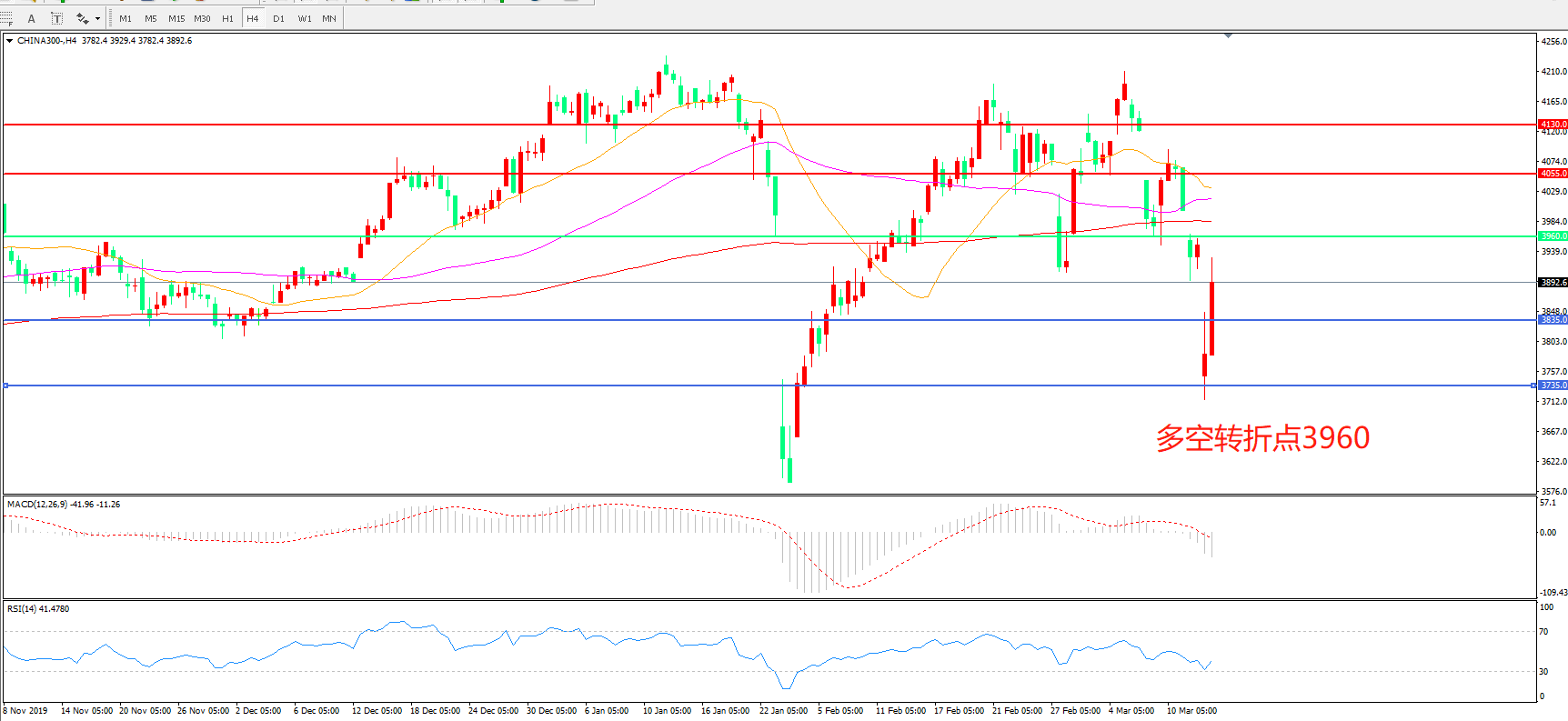Select the text tool with letter A
Viewport: 1568px width, 721px height.
32,18
